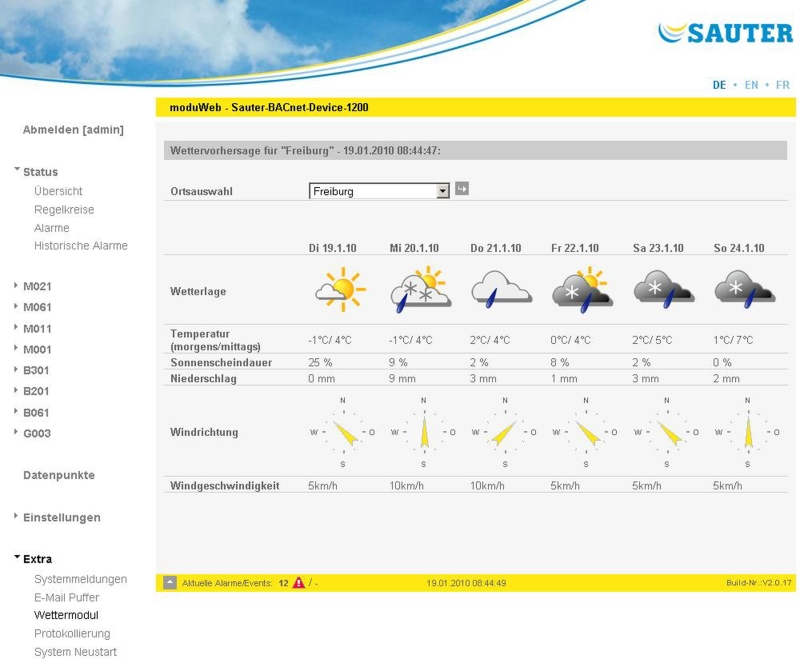Click the footer timestamp 19.01.2010 08:44:49
Image resolution: width=800 pixels, height=663 pixels.
(466, 583)
